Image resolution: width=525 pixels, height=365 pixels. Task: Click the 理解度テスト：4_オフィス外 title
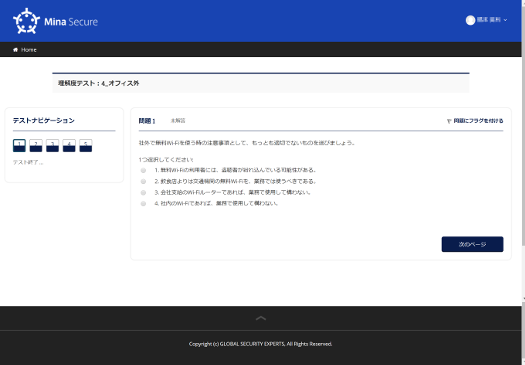pos(98,83)
